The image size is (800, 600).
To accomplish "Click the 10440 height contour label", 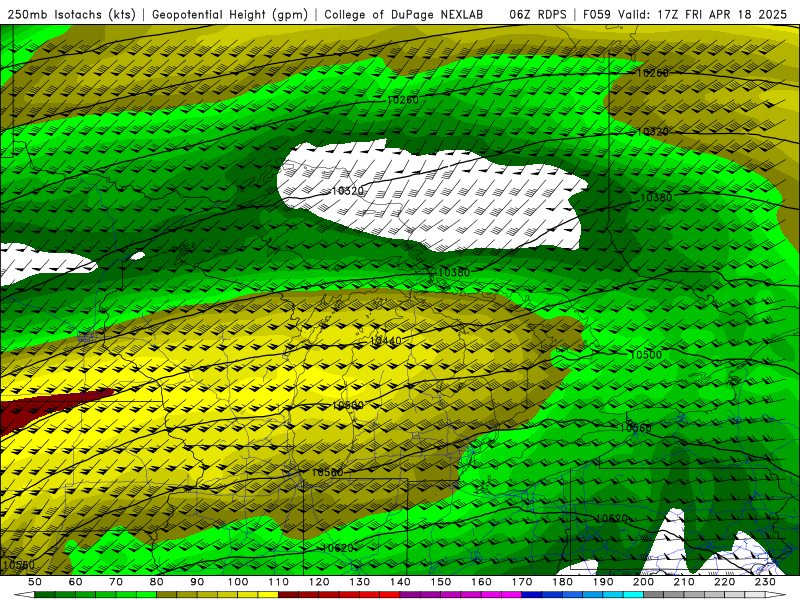I will (385, 341).
